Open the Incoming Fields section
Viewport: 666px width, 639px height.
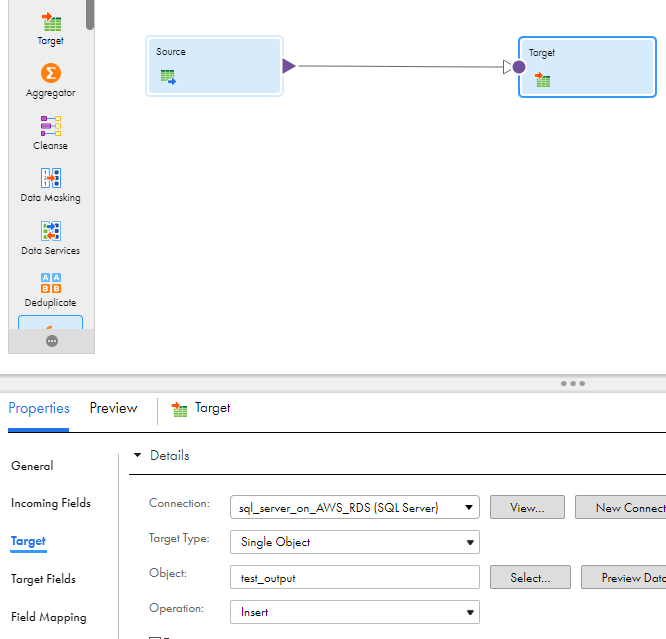coord(51,503)
